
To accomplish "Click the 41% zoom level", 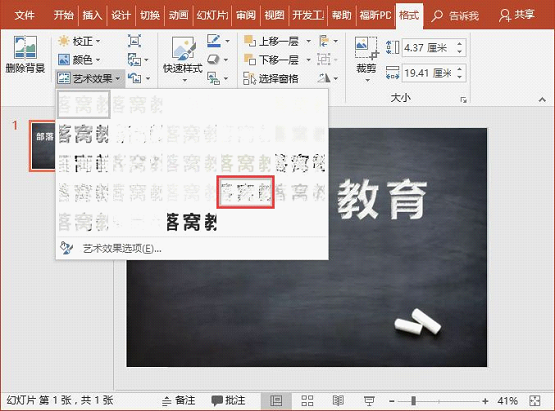I will click(508, 401).
